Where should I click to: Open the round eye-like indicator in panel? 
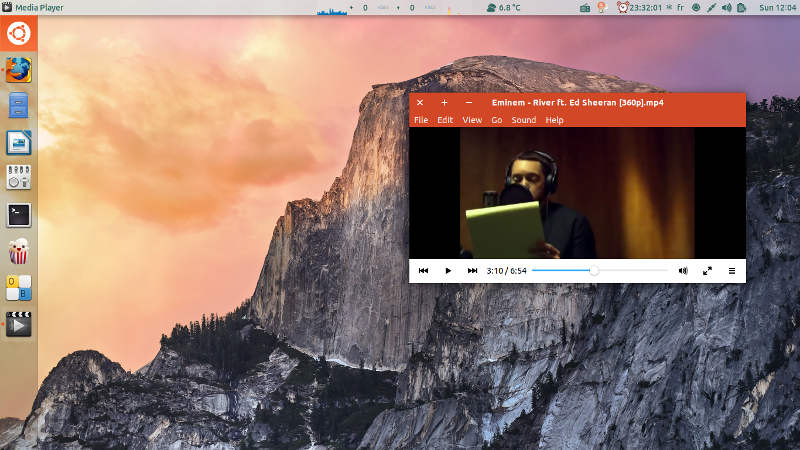click(x=696, y=8)
